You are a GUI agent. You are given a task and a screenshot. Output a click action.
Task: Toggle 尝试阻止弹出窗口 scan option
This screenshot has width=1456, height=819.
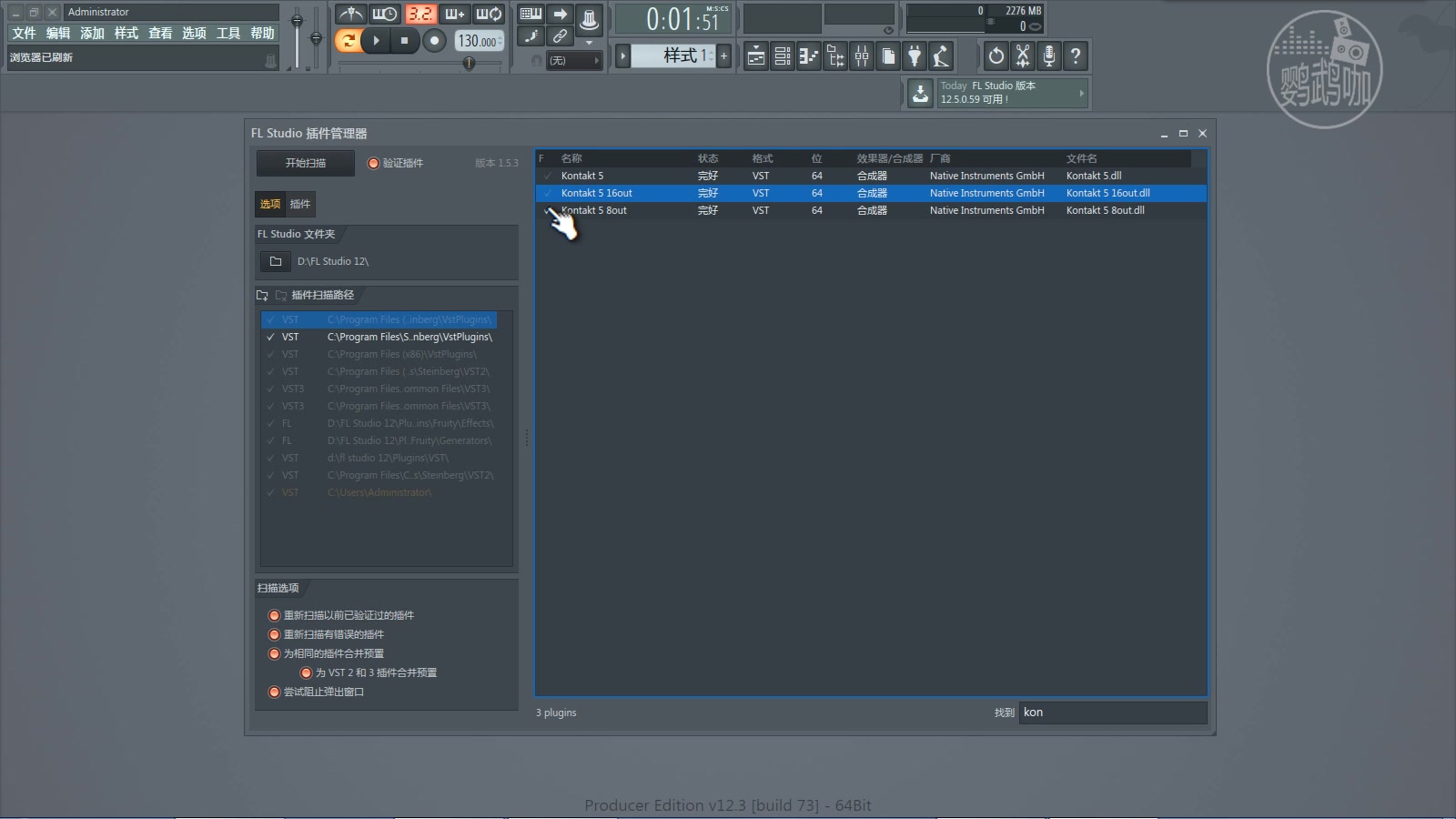point(274,692)
